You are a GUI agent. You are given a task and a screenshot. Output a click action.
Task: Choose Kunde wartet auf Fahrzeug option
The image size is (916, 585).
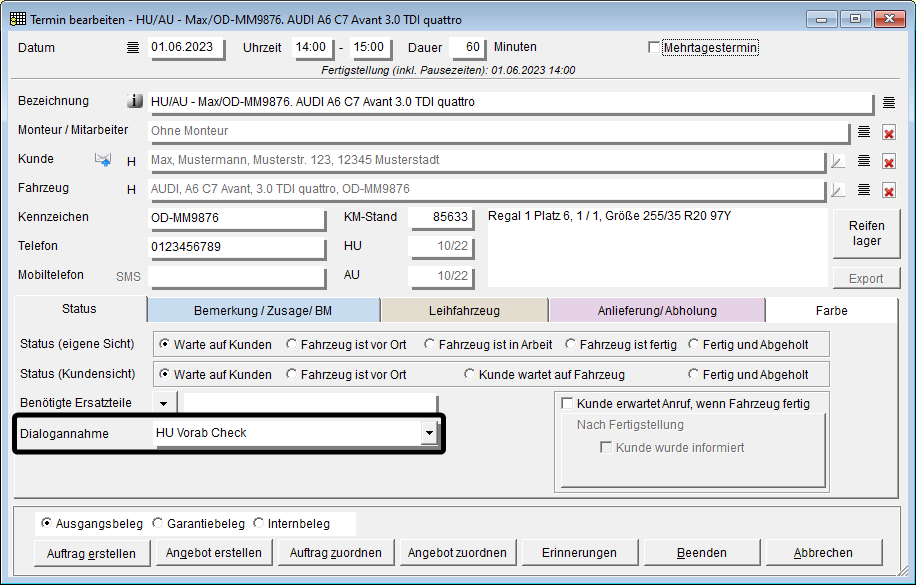(469, 374)
